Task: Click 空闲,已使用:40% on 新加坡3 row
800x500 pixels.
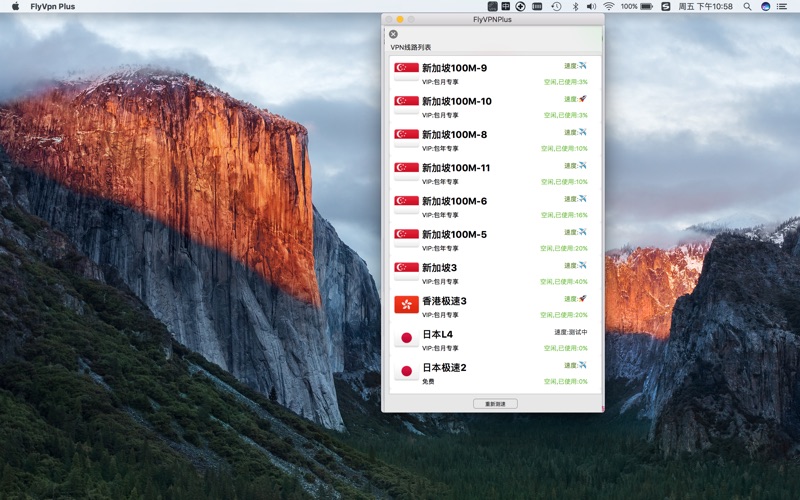Action: click(564, 282)
